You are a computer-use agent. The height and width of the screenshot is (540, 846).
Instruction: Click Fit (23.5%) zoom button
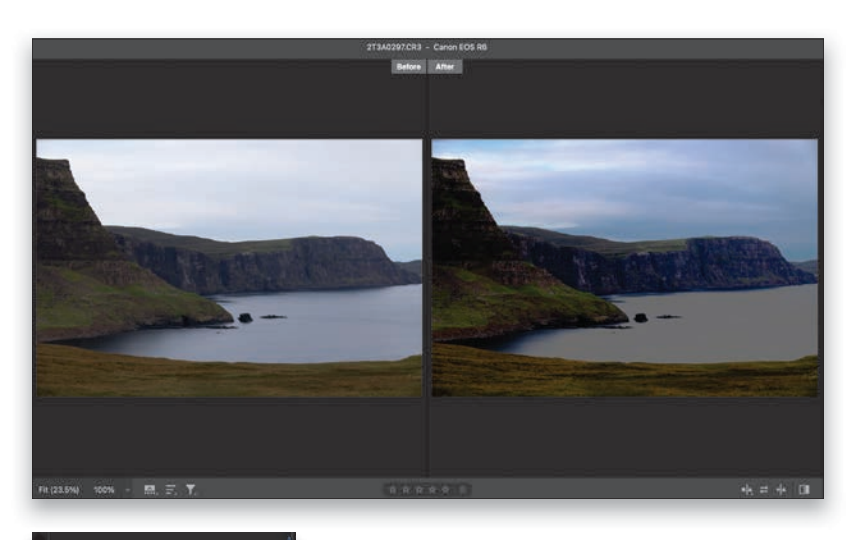[57, 490]
